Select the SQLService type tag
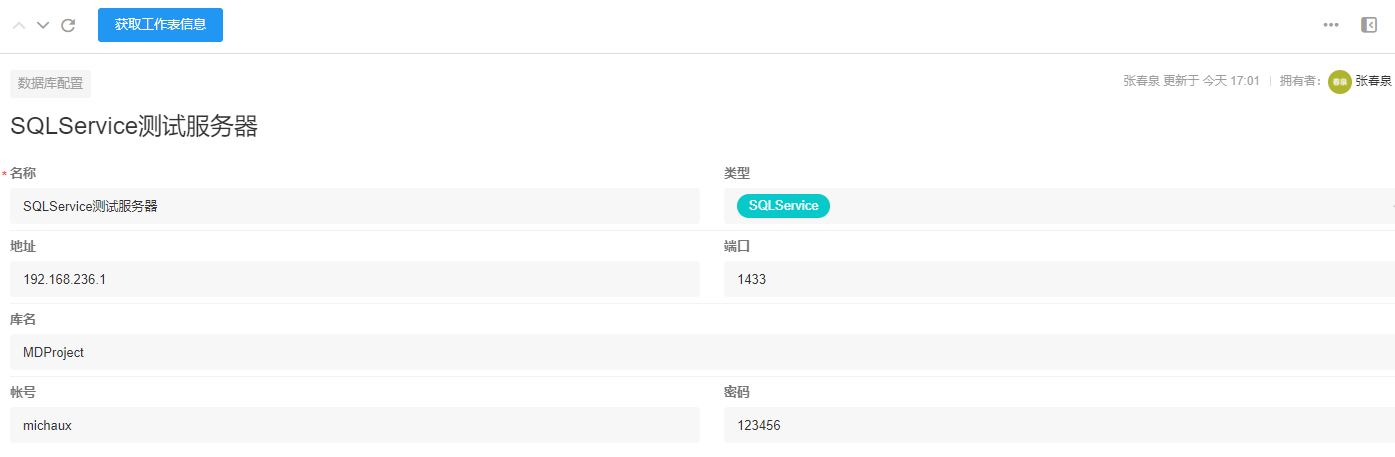The height and width of the screenshot is (457, 1395). (x=783, y=206)
